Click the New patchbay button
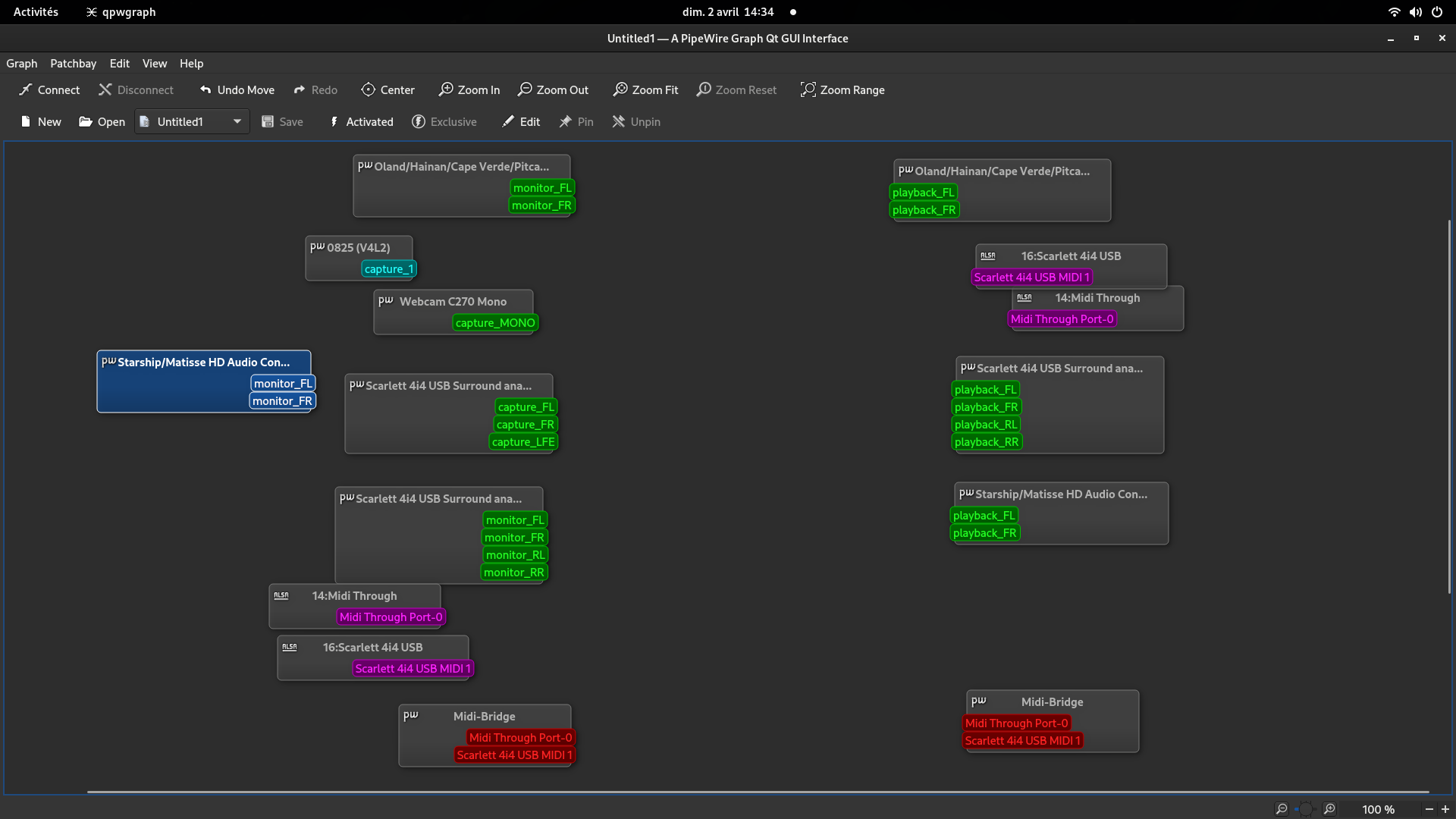 [x=41, y=121]
